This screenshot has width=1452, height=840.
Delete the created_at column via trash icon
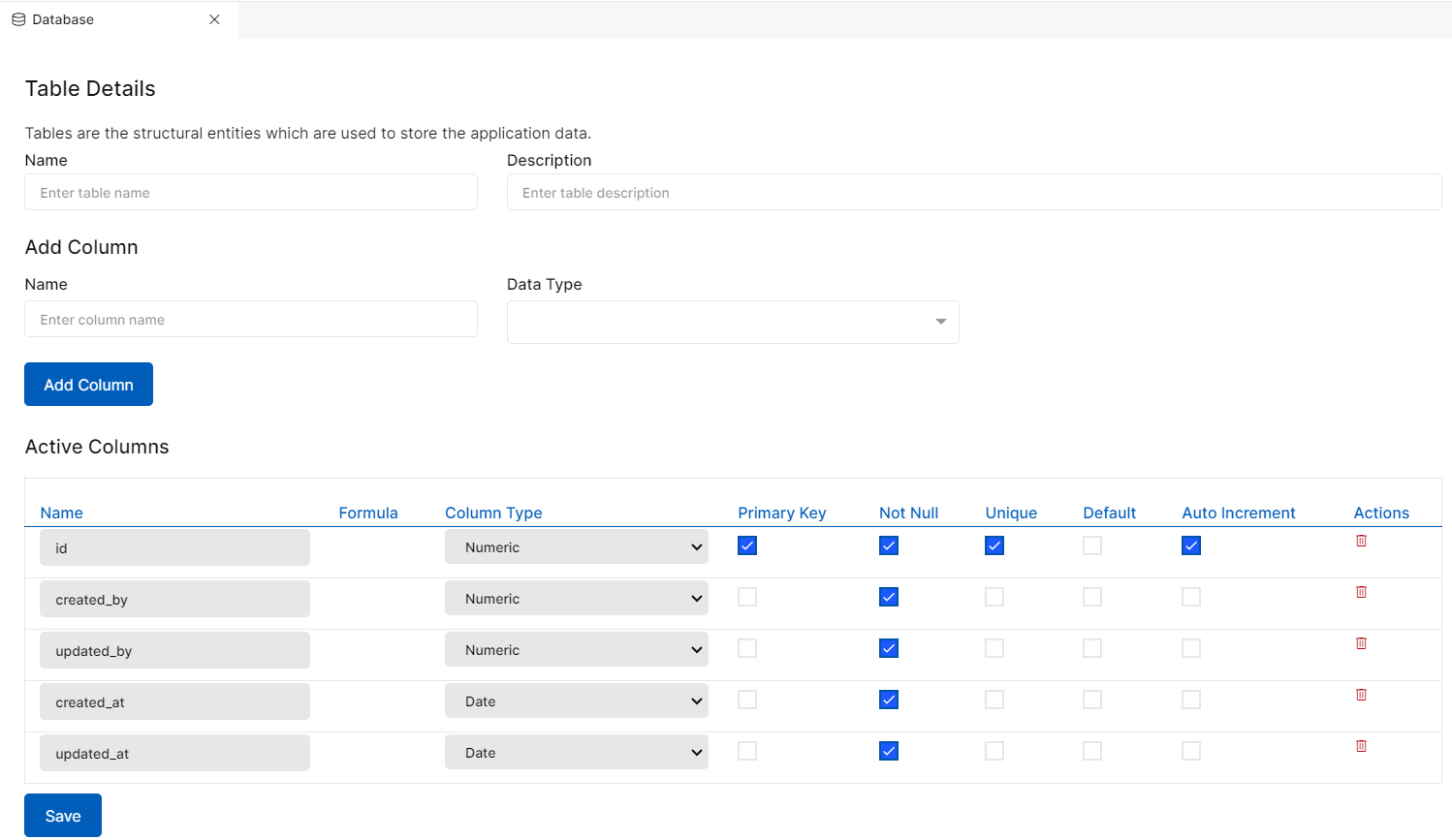pyautogui.click(x=1361, y=695)
